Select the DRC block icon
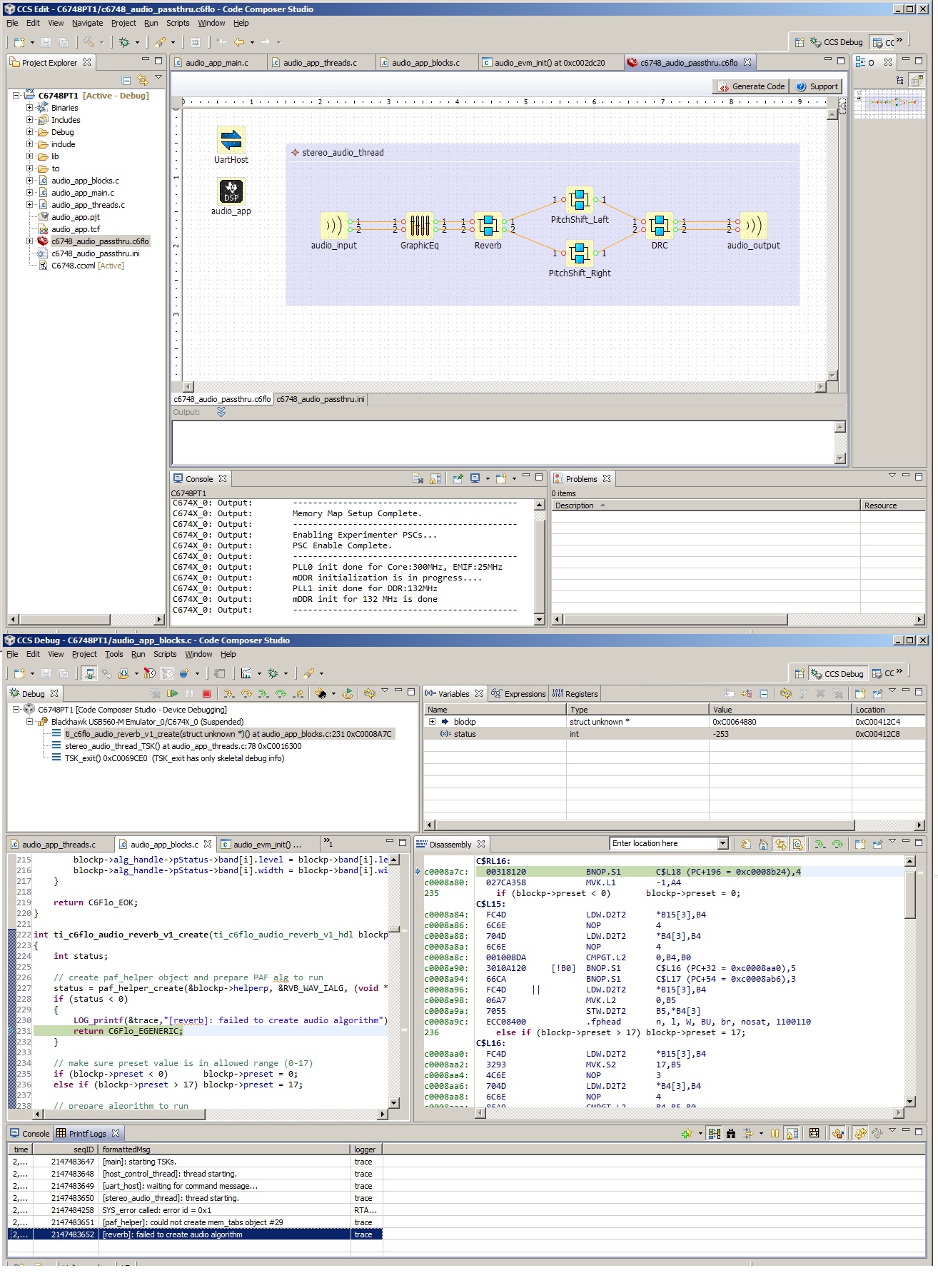 coord(660,226)
